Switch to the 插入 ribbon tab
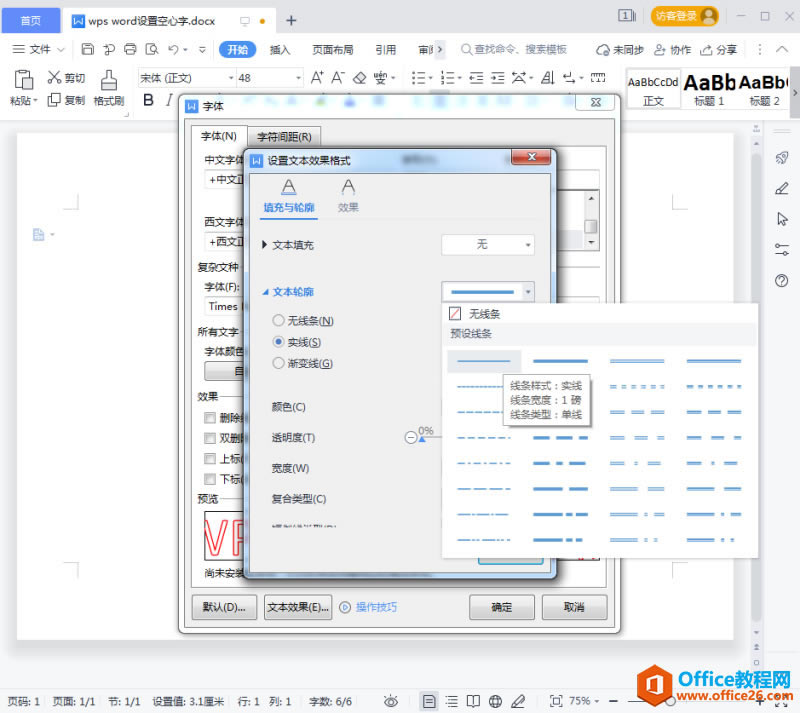Screen dimensions: 800x713 click(280, 50)
